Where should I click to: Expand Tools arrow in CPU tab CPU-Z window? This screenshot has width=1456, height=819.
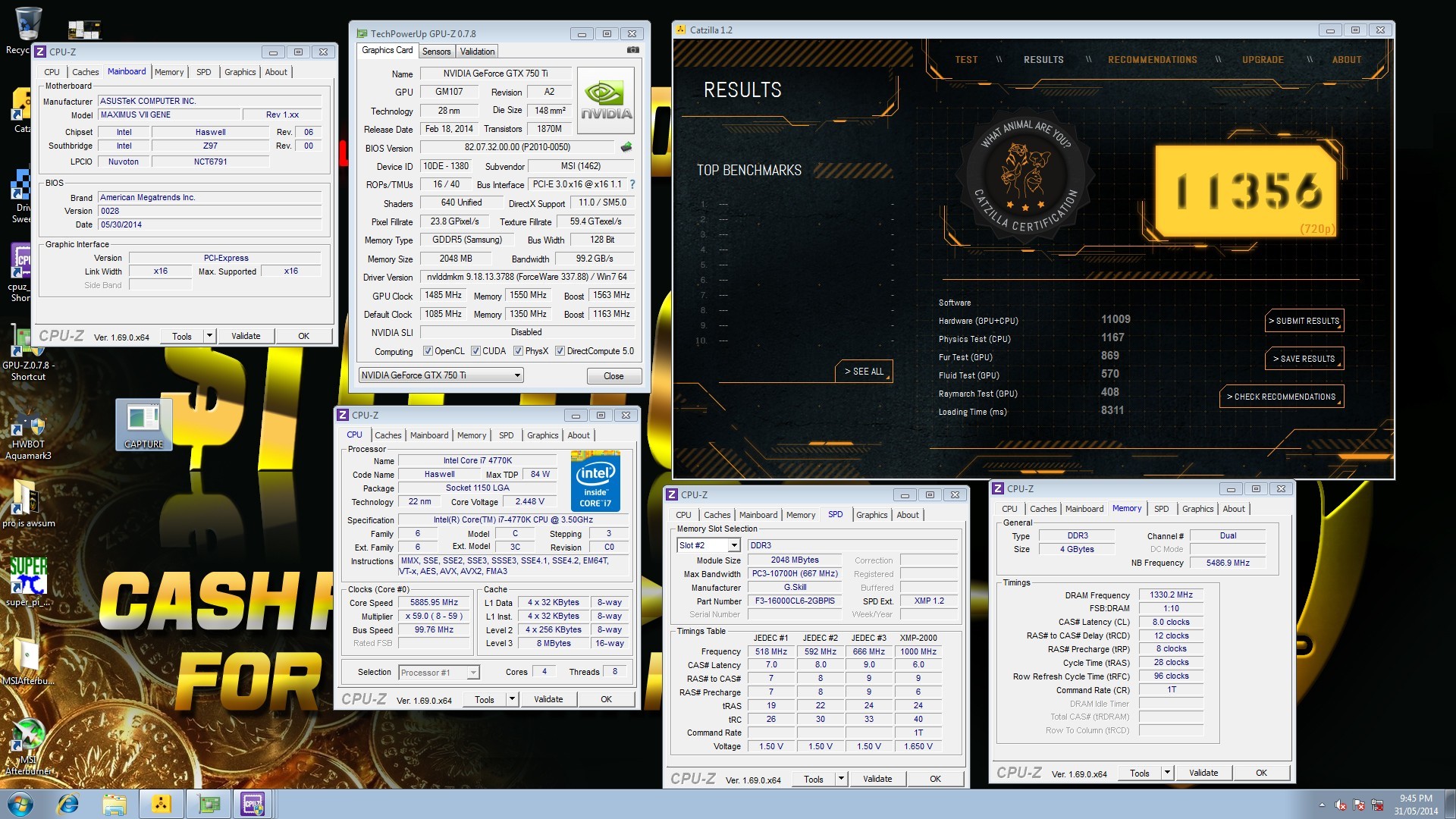pyautogui.click(x=513, y=699)
